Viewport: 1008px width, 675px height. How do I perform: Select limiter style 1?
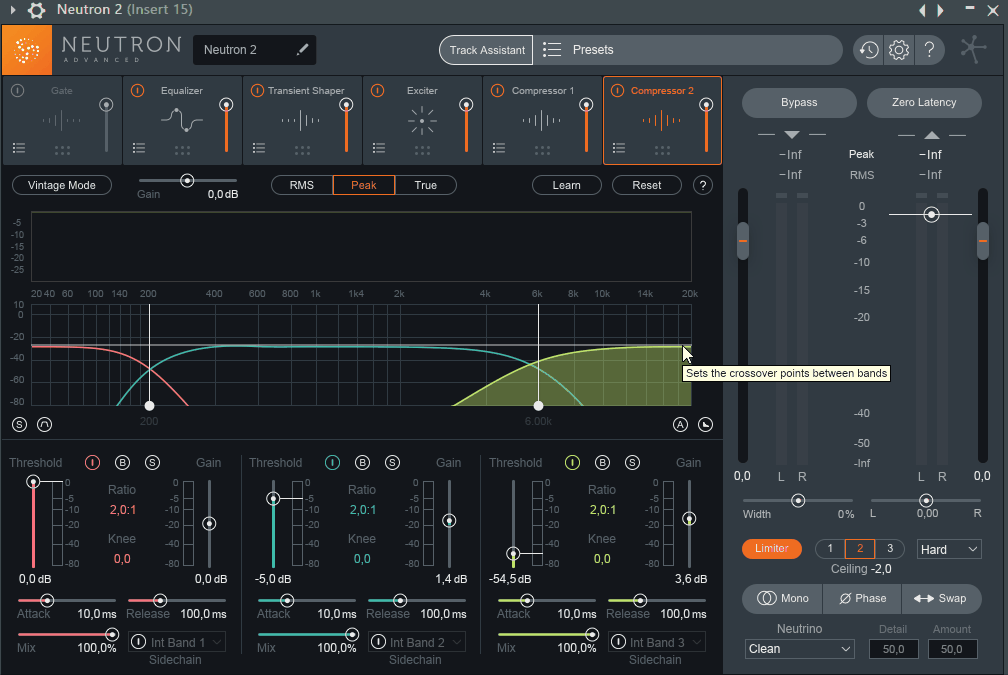(x=830, y=548)
